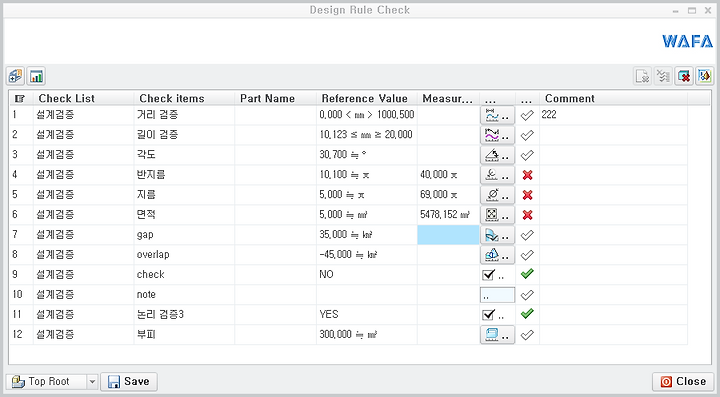
Task: Click the Close button
Action: [683, 382]
